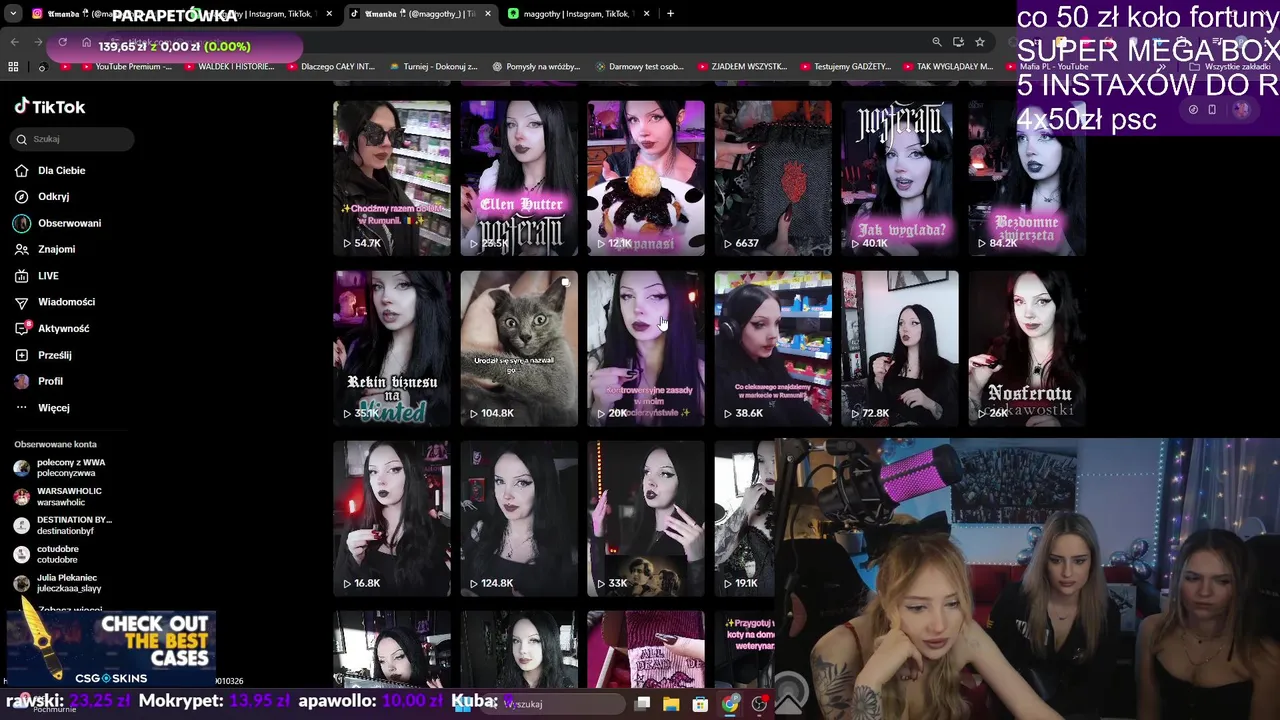Open the video with 54.7K views
The image size is (1280, 720).
392,178
